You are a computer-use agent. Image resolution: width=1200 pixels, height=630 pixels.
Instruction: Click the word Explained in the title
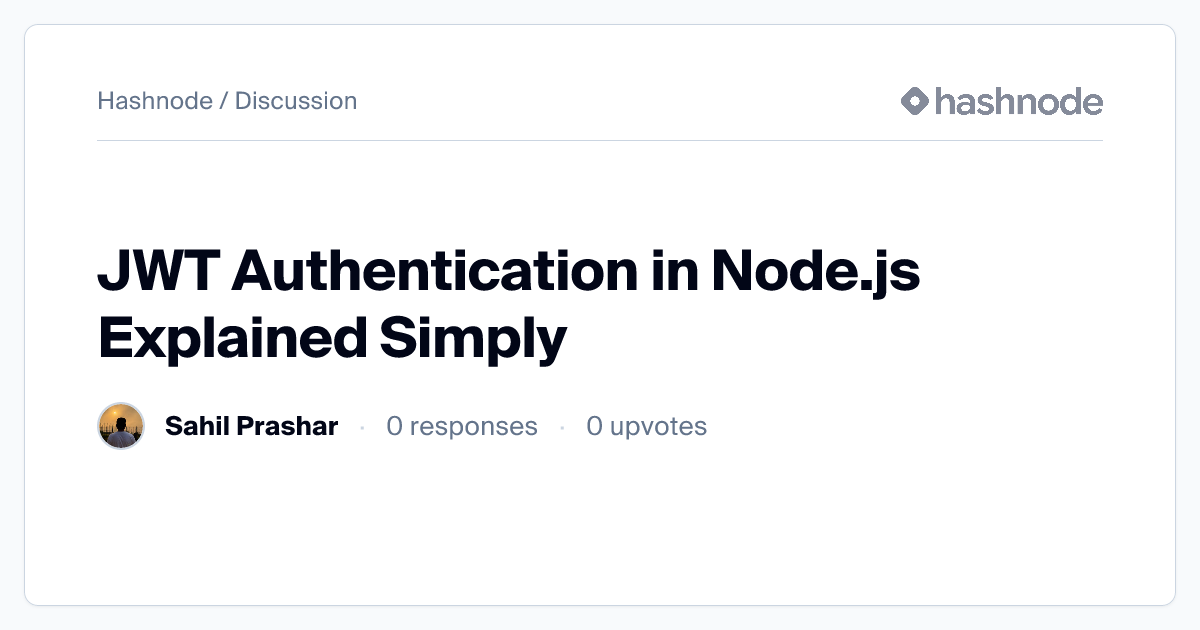pos(232,338)
